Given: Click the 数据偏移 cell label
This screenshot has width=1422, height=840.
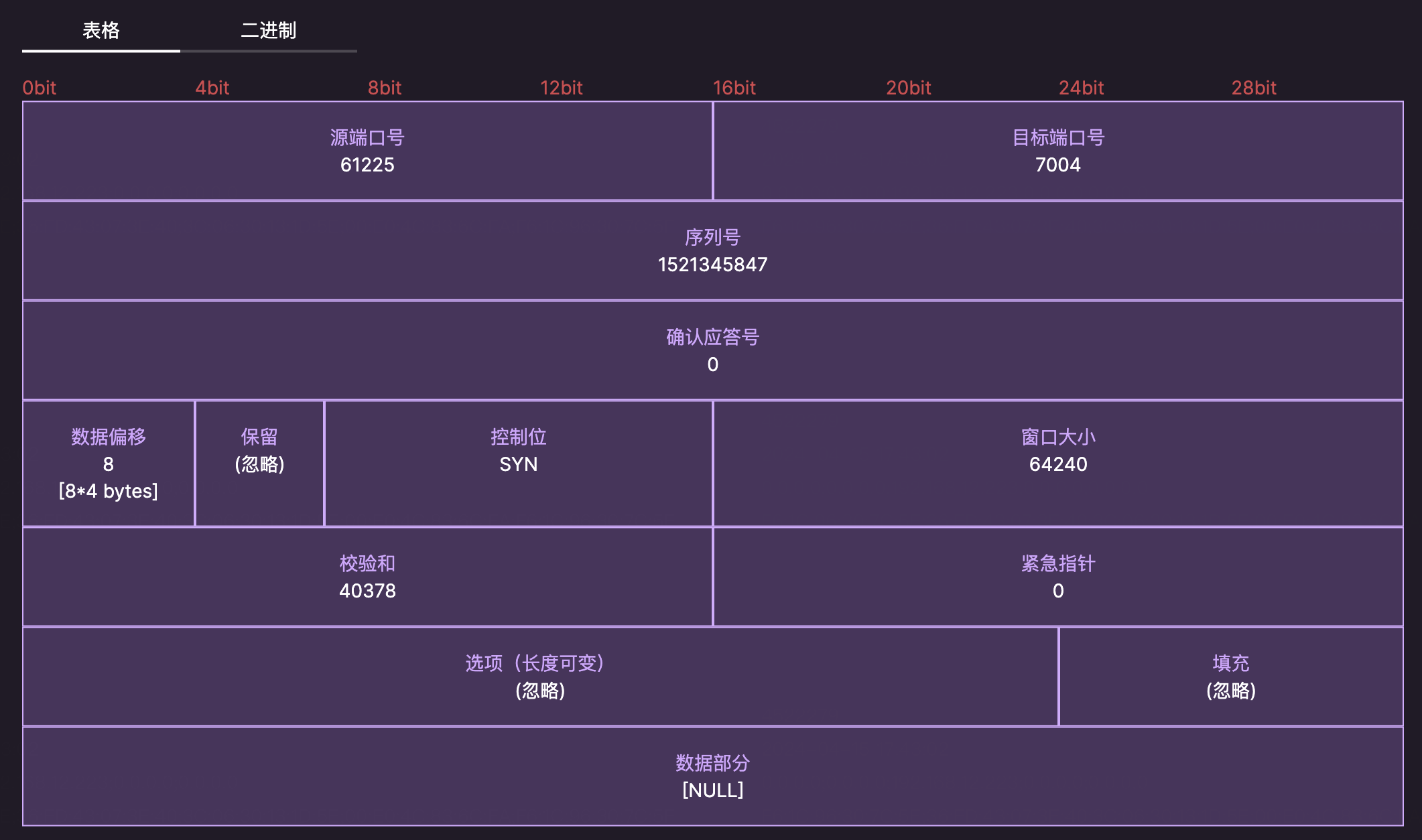Looking at the screenshot, I should point(109,437).
